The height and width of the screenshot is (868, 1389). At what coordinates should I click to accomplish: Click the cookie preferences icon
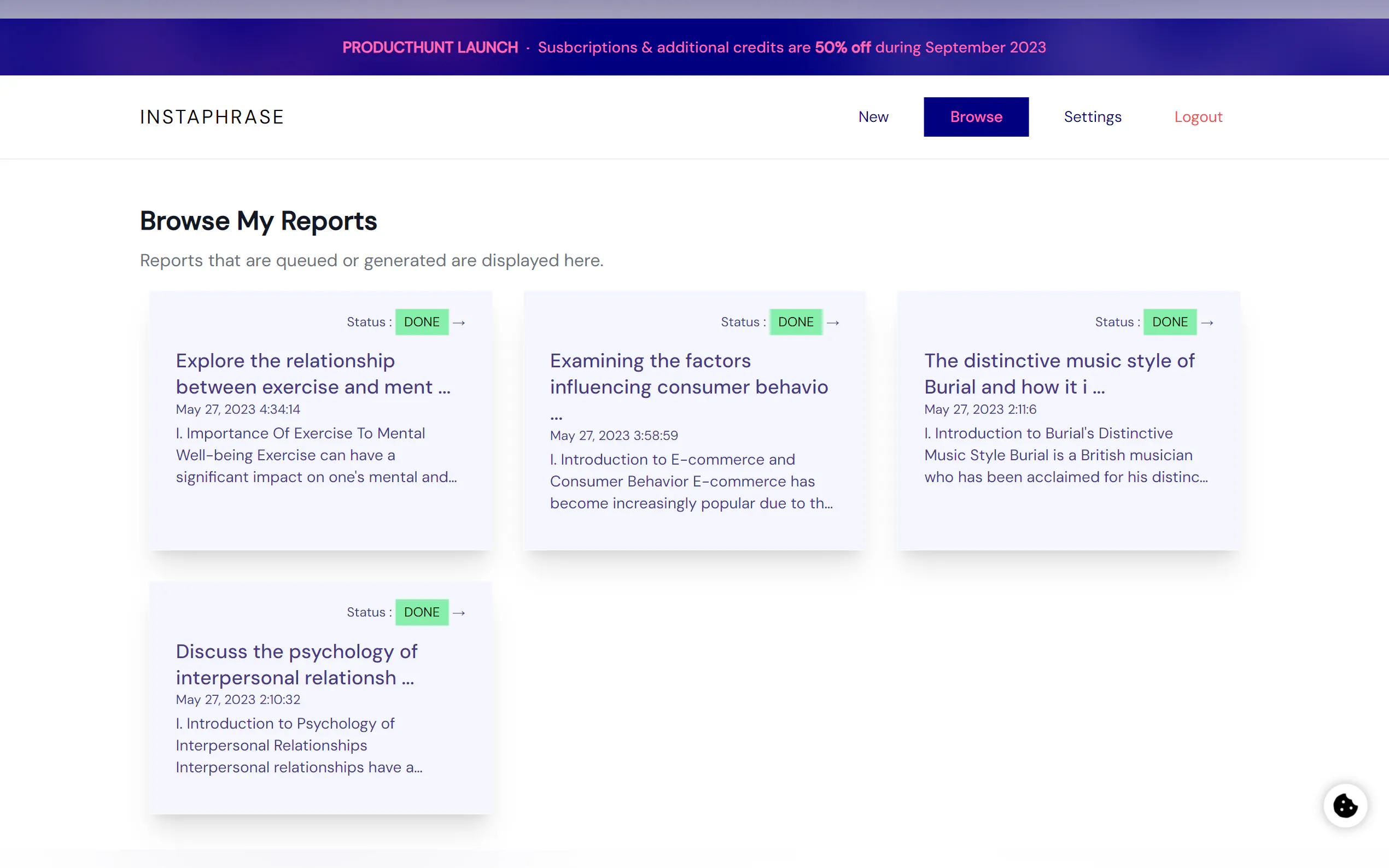pos(1345,806)
